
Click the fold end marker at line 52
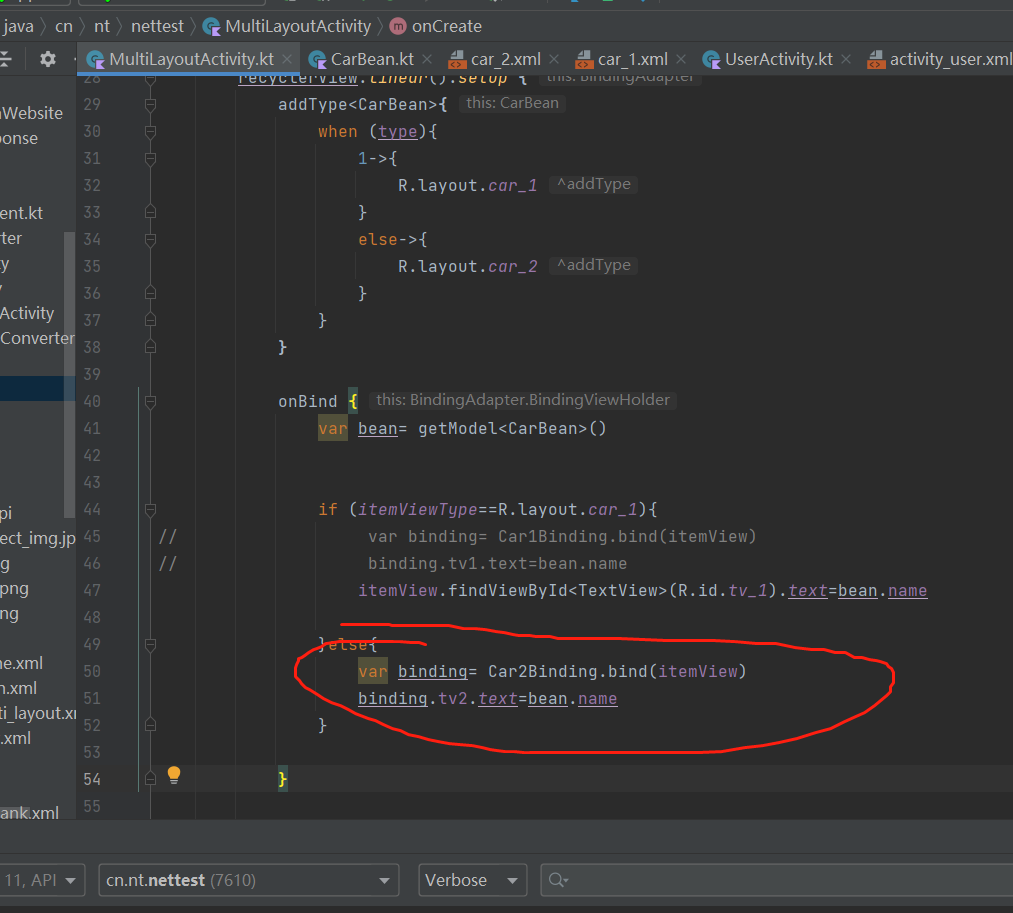point(151,726)
